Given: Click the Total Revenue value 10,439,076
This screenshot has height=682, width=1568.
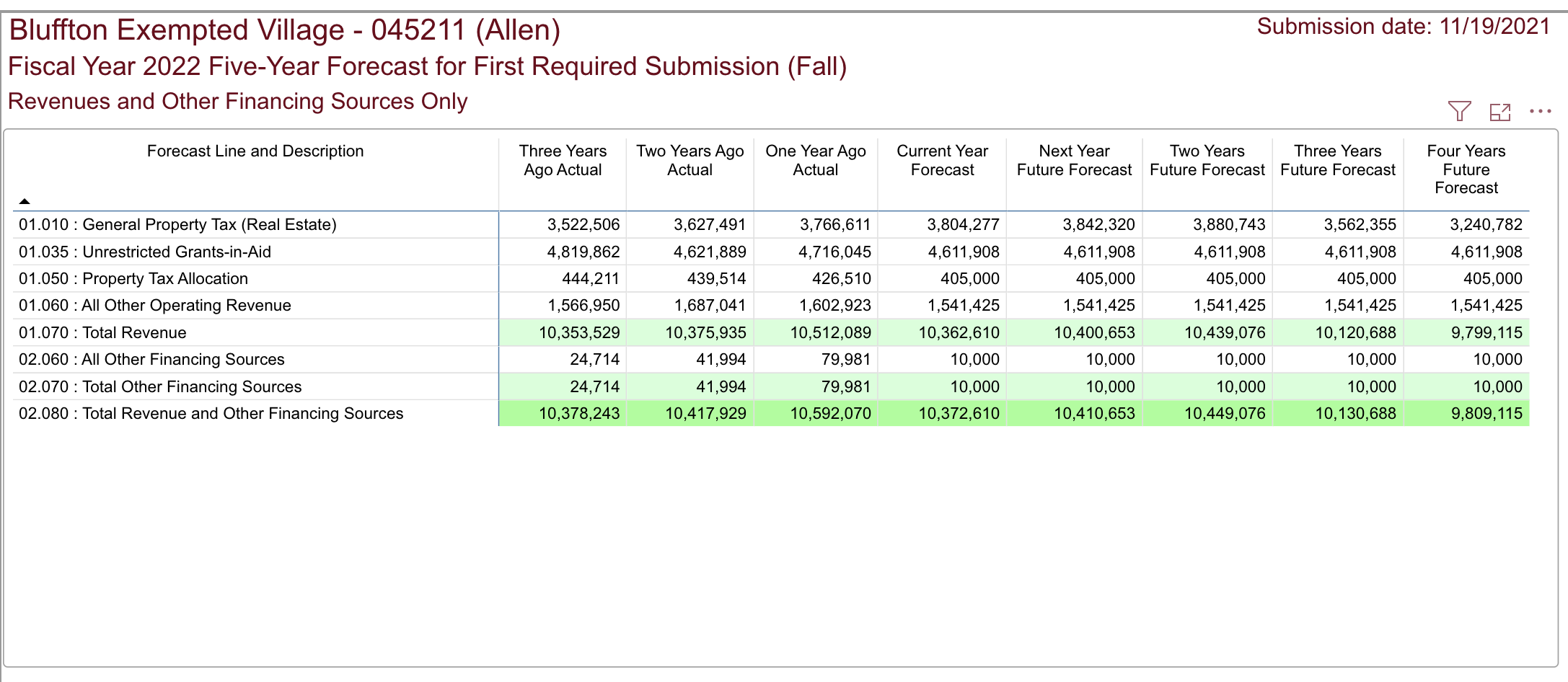Looking at the screenshot, I should point(1225,332).
